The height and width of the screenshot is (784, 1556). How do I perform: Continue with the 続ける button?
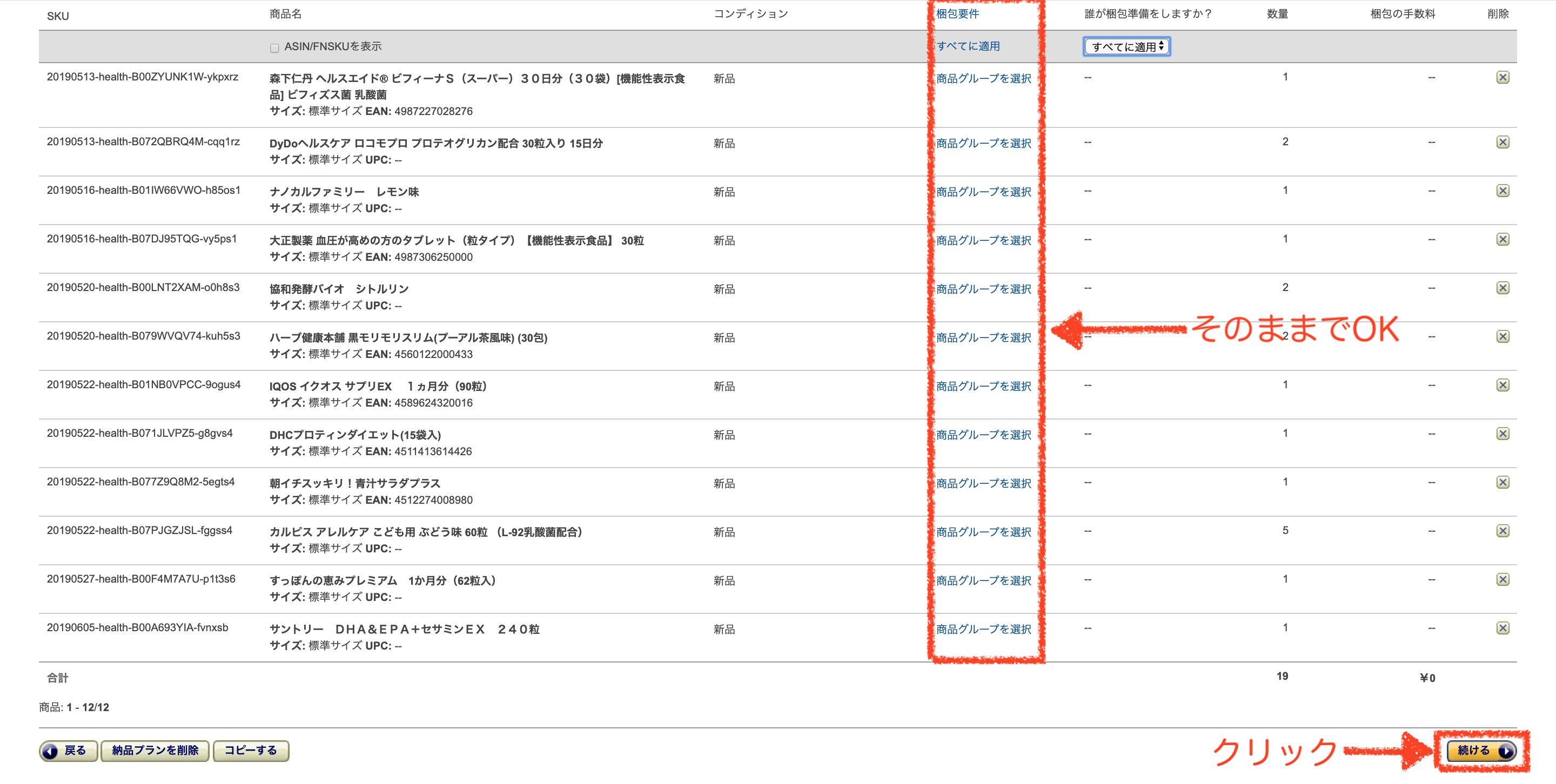(1481, 751)
